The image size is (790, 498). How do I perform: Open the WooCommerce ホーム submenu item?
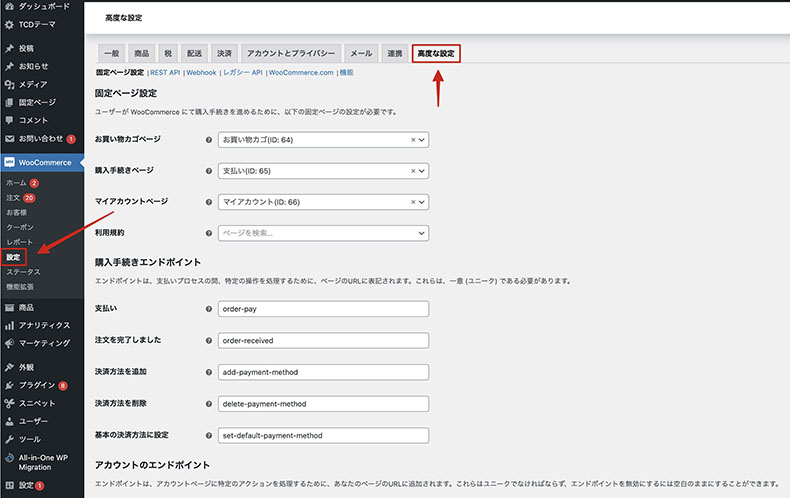[x=16, y=183]
